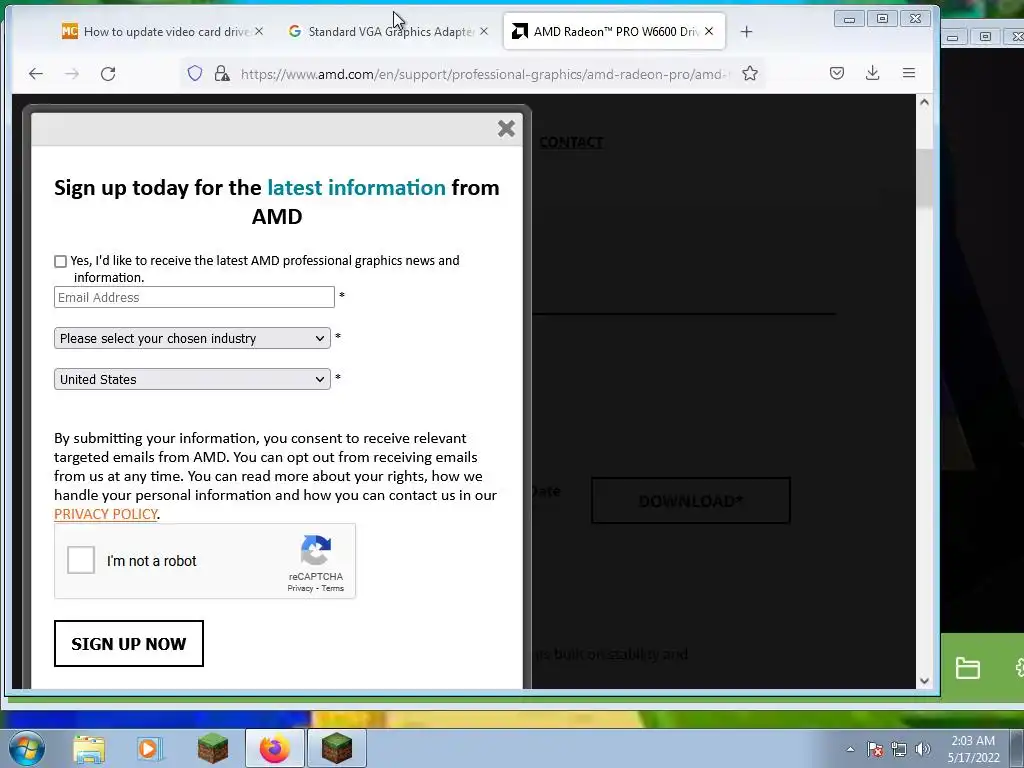Dismiss the AMD sign-up popup
The image size is (1024, 768).
(506, 129)
